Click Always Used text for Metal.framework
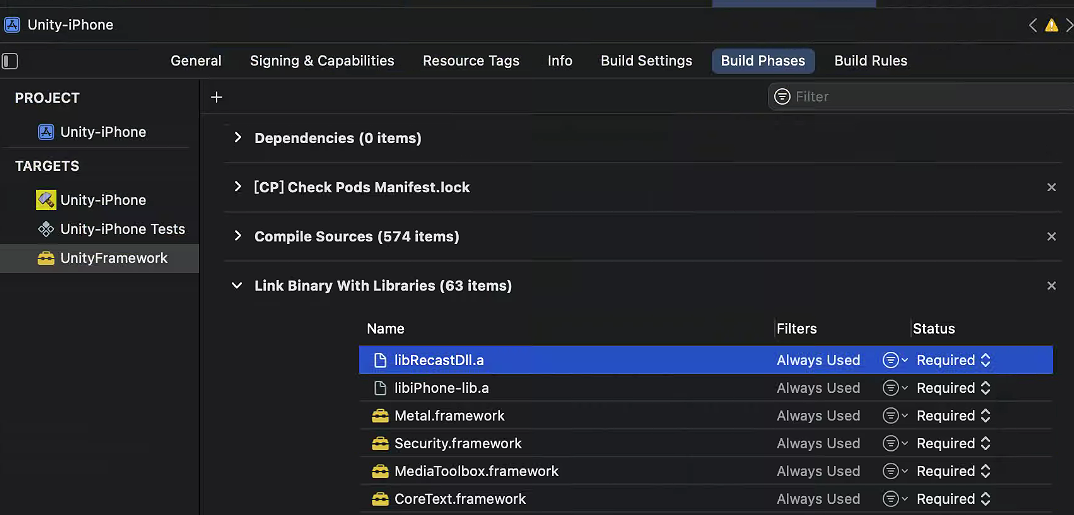The image size is (1074, 515). coord(819,416)
